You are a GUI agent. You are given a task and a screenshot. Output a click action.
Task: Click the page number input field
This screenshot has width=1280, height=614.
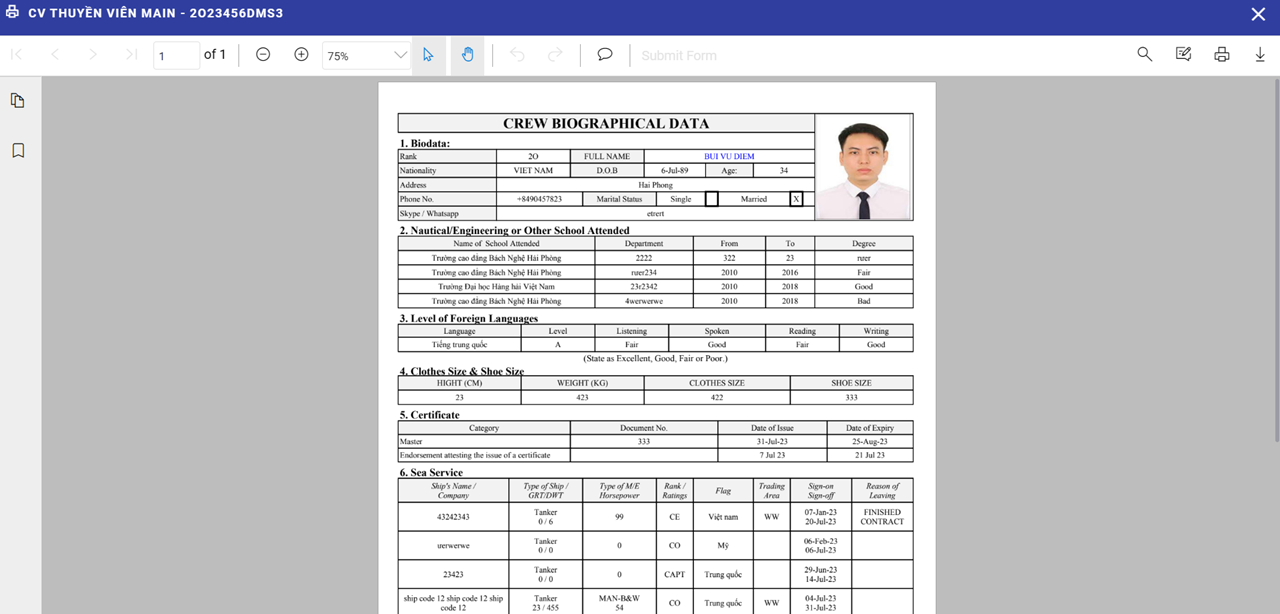pyautogui.click(x=176, y=56)
